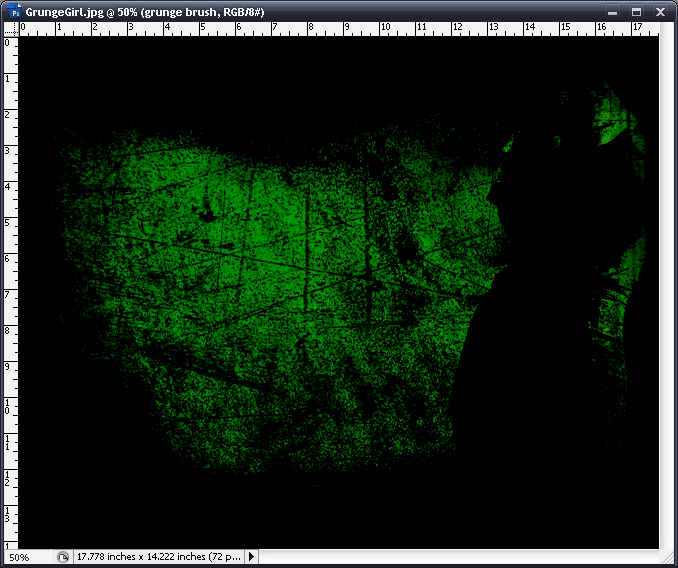Maximize the GrungeGirl.jpg document window
The height and width of the screenshot is (568, 678).
click(636, 12)
